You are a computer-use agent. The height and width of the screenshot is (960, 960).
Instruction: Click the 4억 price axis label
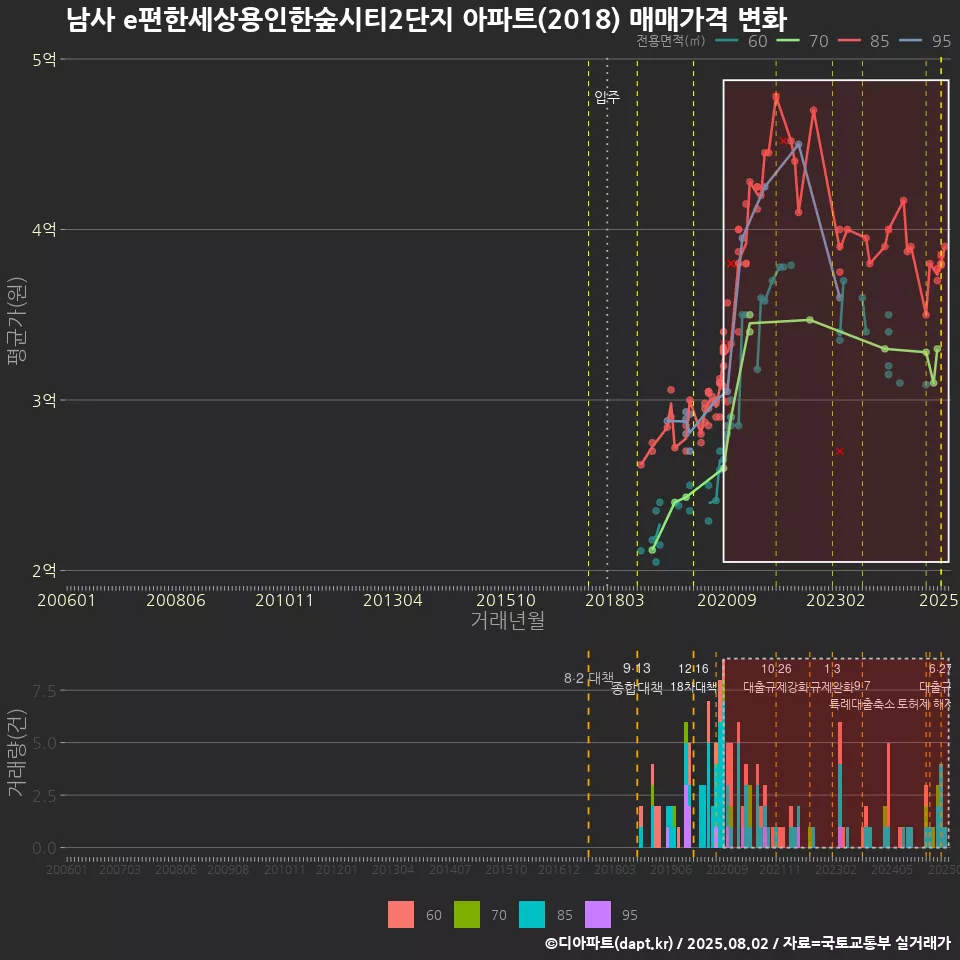(44, 230)
